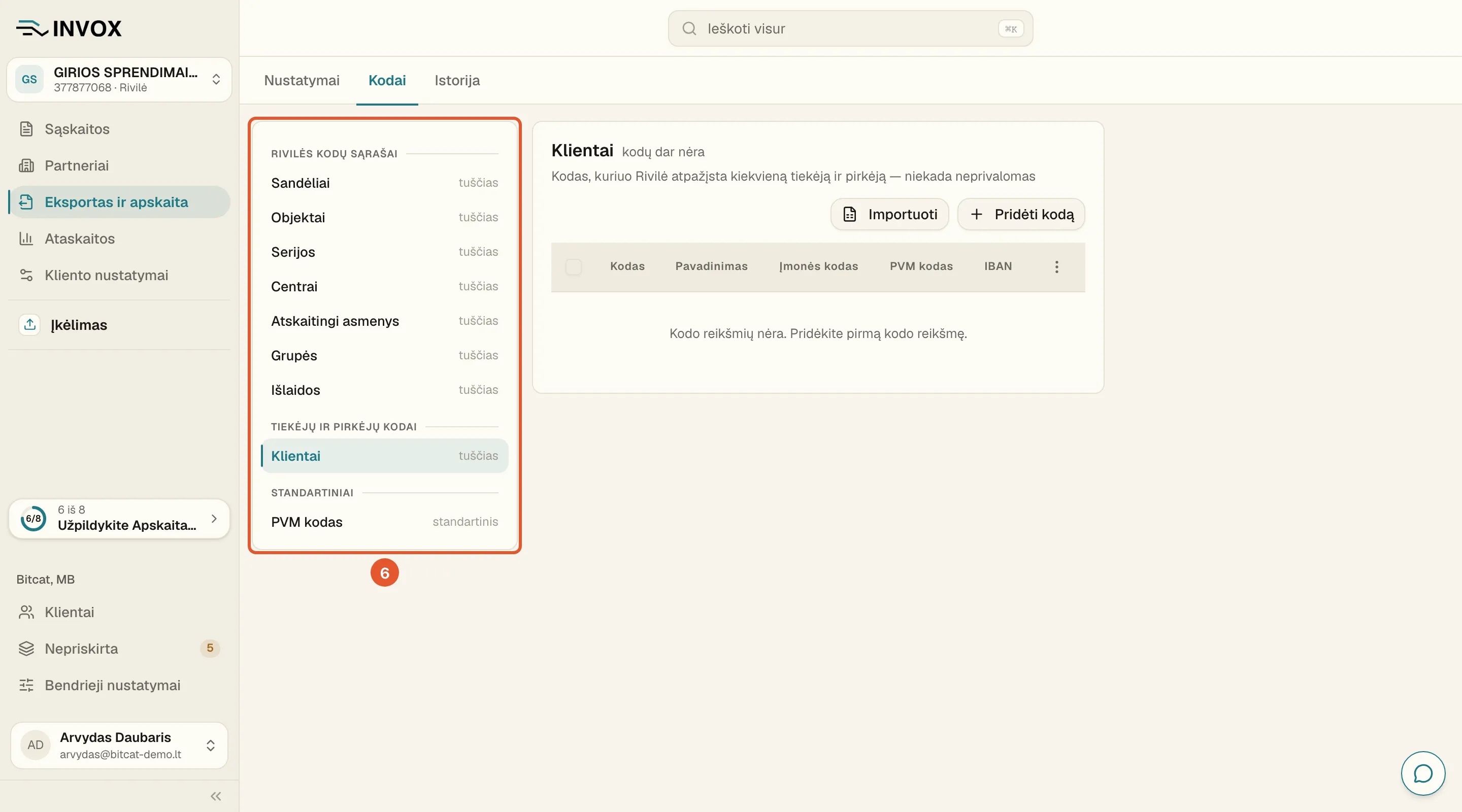Click the ⌘K shortcut badge
Viewport: 1462px width, 812px height.
[1011, 28]
